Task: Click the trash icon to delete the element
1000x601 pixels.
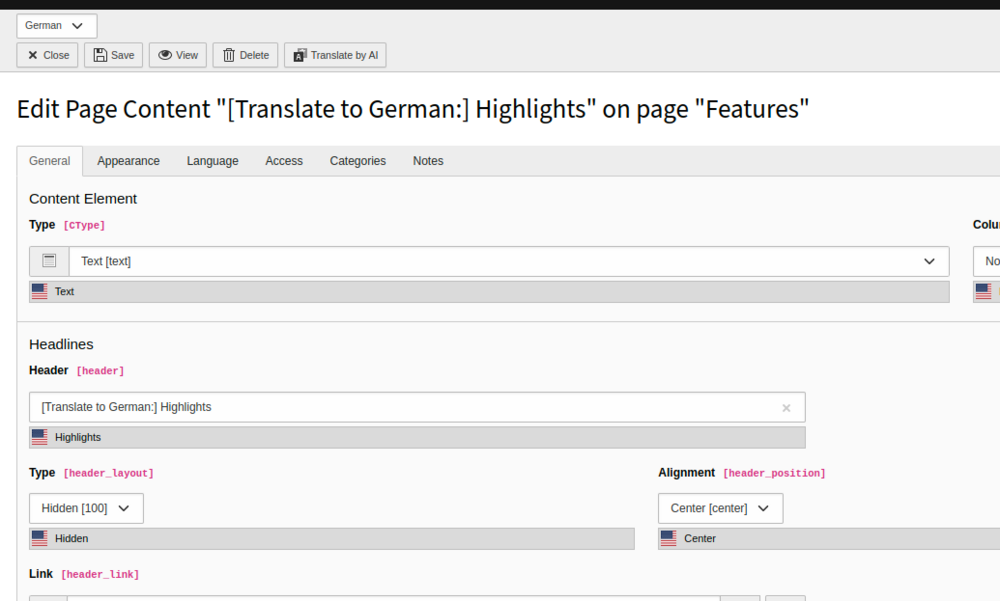Action: (x=229, y=55)
